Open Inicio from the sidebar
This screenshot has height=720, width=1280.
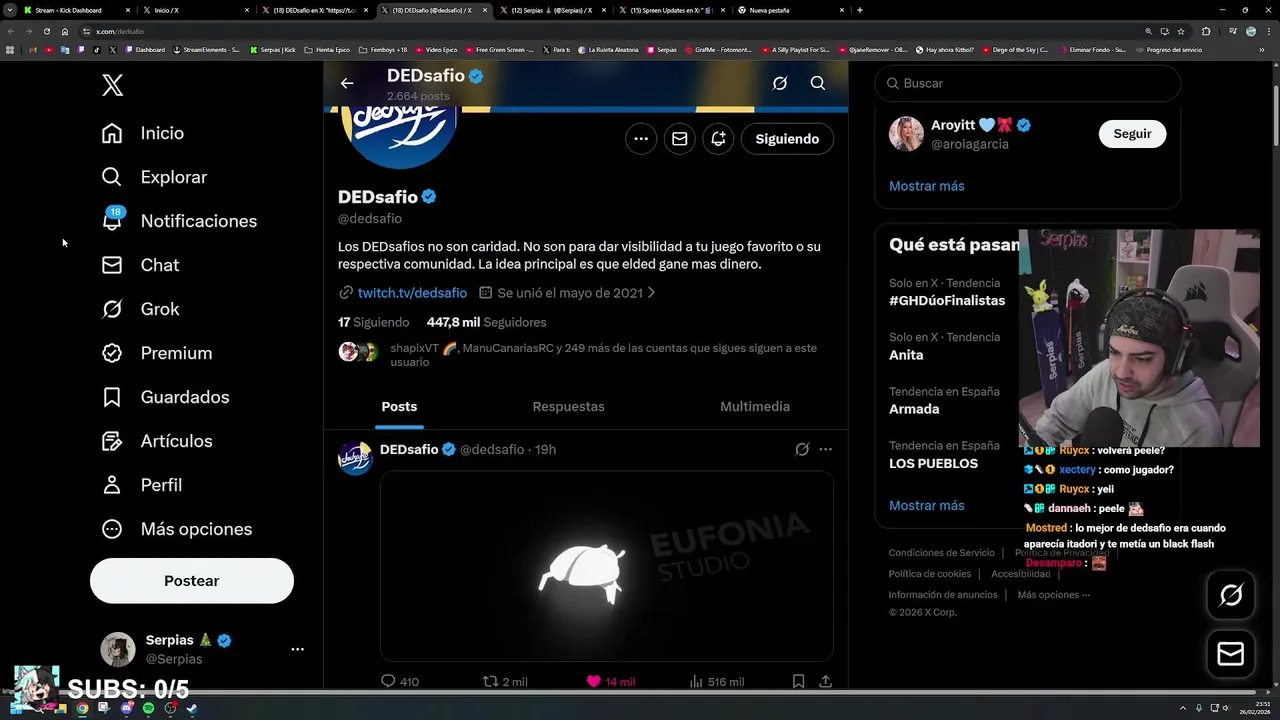tap(142, 133)
